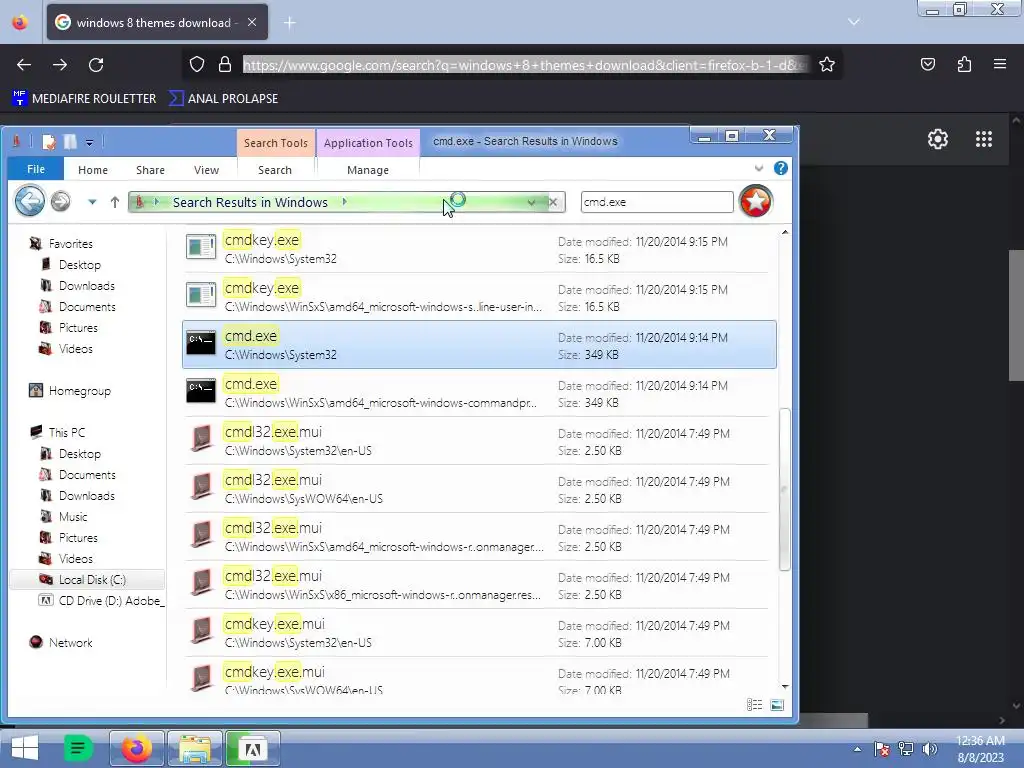Open the Share ribbon tab
Image resolution: width=1024 pixels, height=768 pixels.
click(x=150, y=170)
